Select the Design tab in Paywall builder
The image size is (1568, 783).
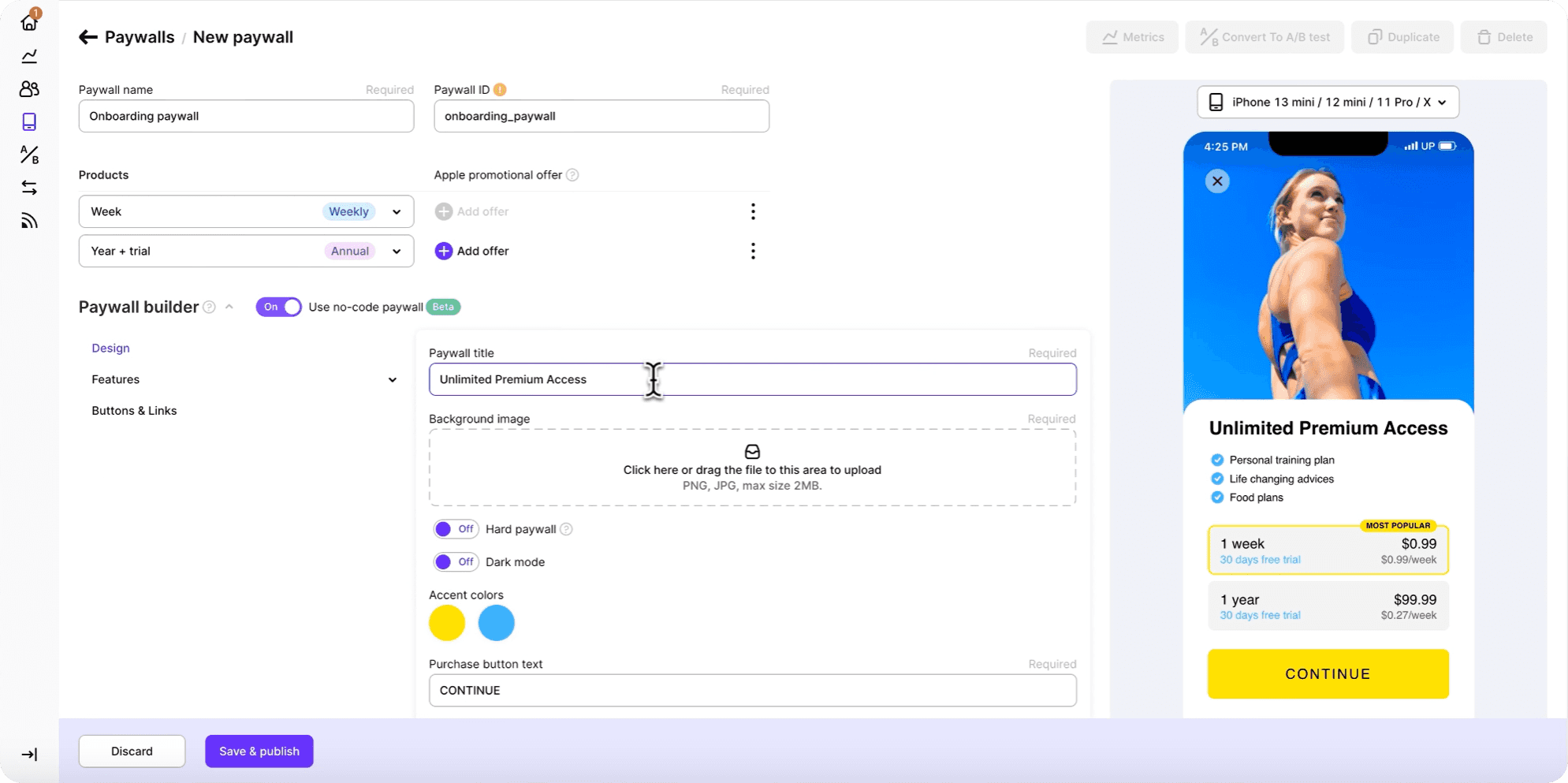click(x=110, y=348)
